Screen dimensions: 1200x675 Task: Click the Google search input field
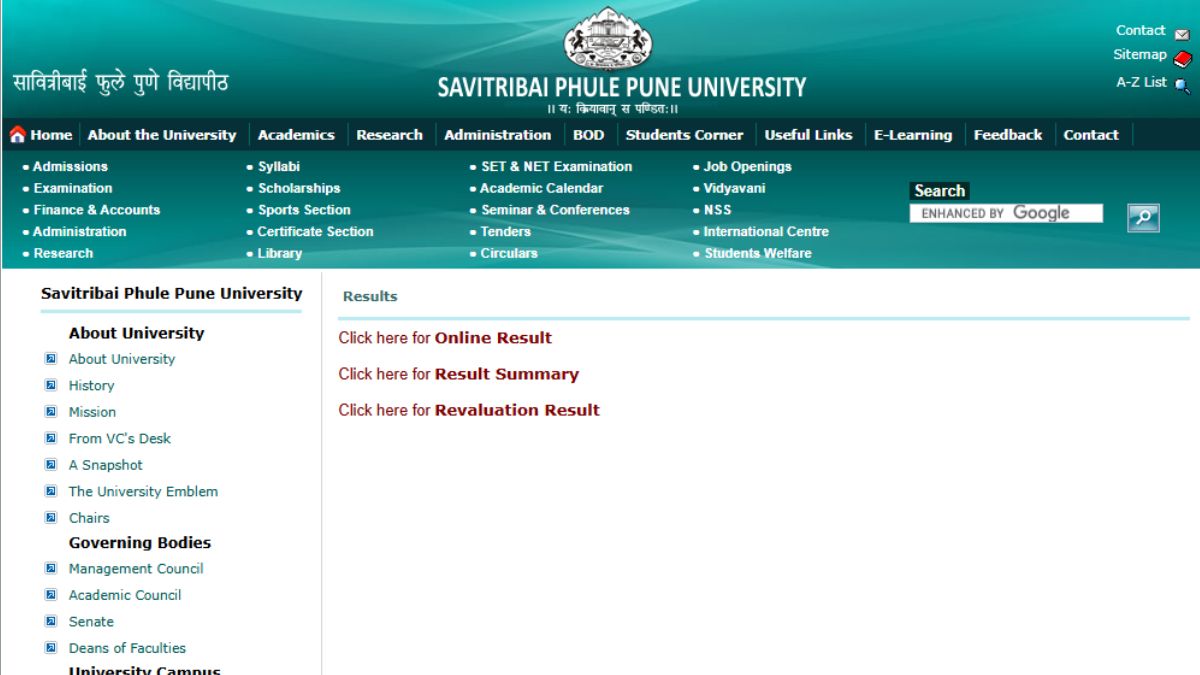pos(1006,213)
